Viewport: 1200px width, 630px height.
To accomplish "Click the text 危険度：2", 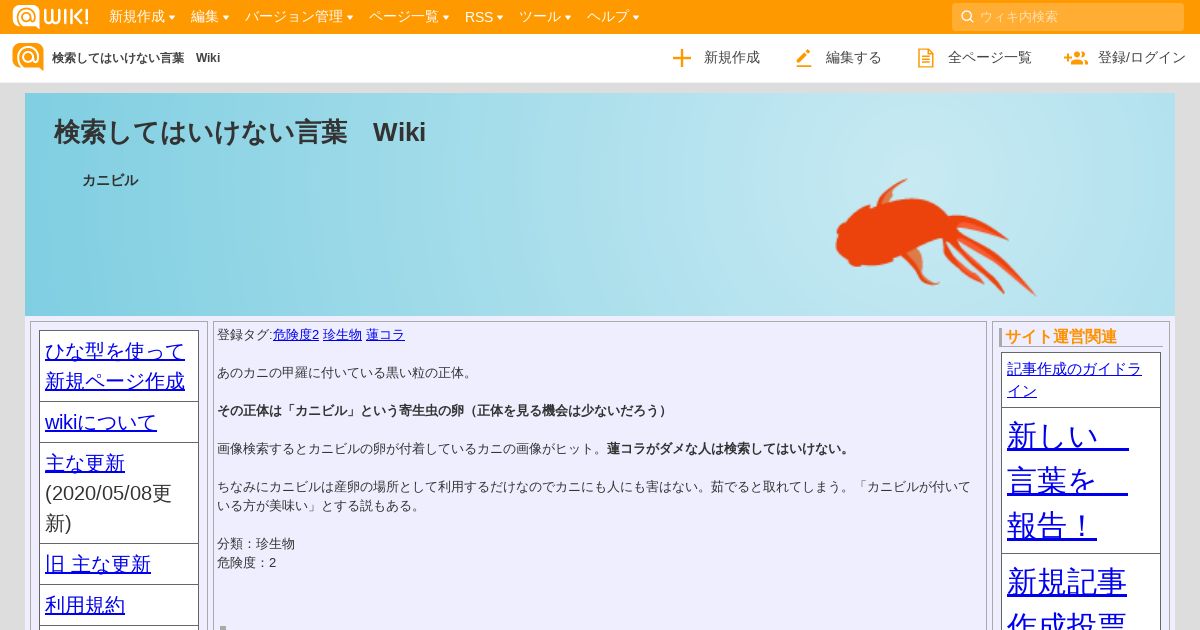I will coord(246,563).
